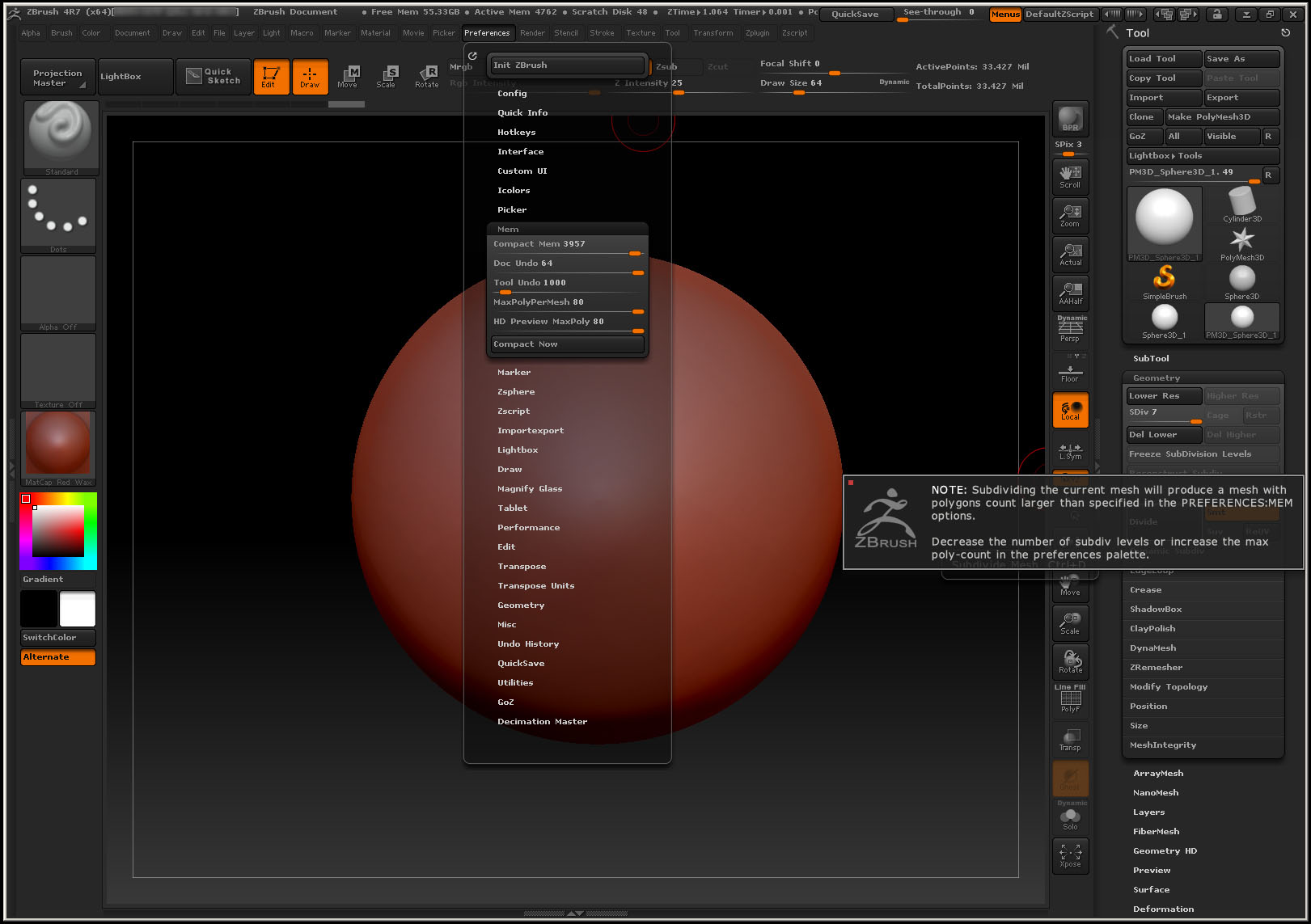Screen dimensions: 1311x924
Task: Expand the Undo History preferences section
Action: coord(528,644)
